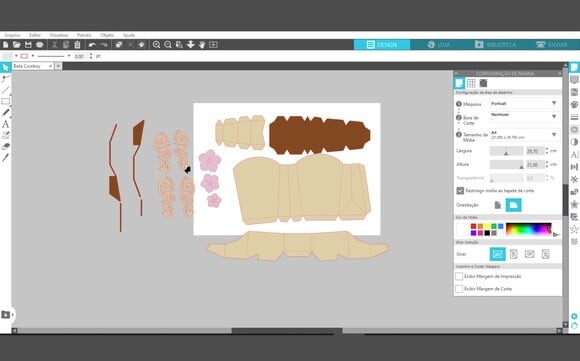The height and width of the screenshot is (361, 580).
Task: Save the document with the disk icon
Action: point(28,45)
